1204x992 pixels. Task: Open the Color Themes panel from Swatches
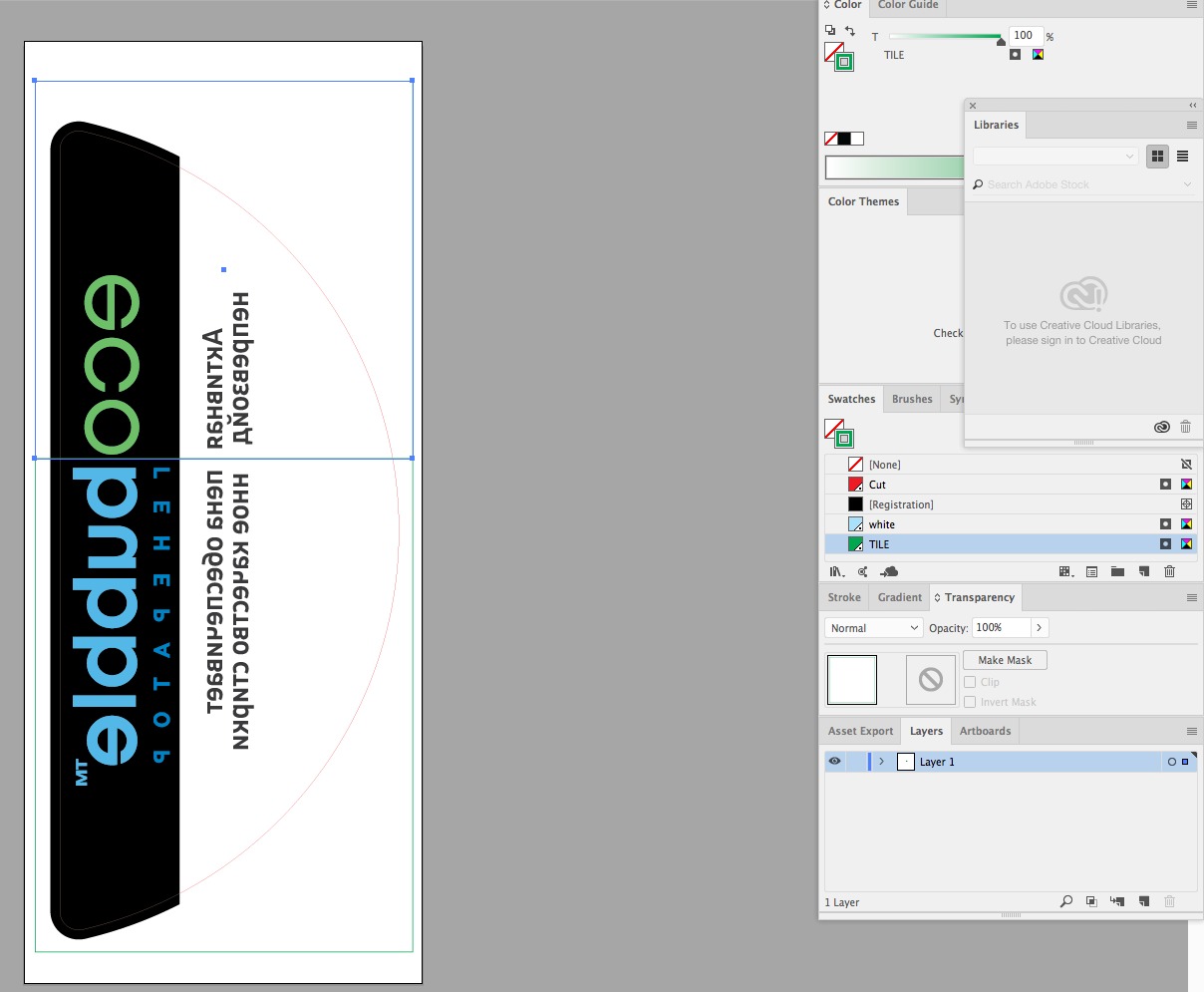[863, 571]
